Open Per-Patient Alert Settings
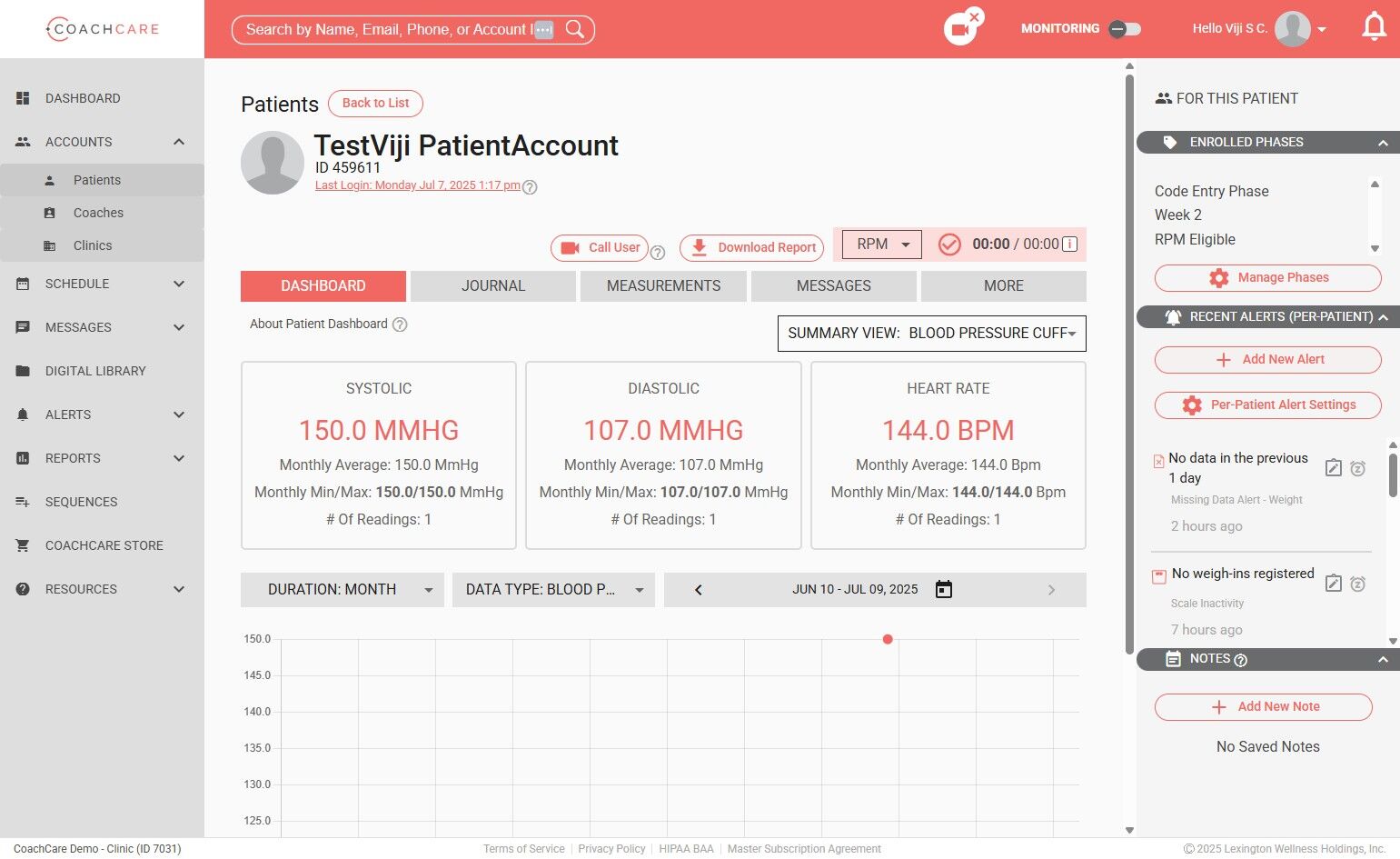The image size is (1400, 859). pyautogui.click(x=1268, y=405)
